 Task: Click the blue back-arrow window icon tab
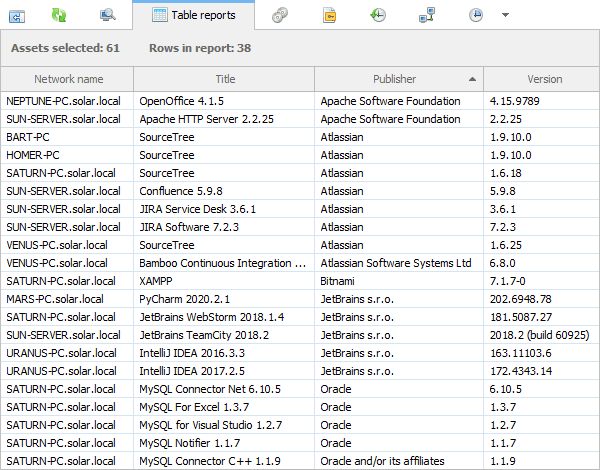pyautogui.click(x=17, y=16)
